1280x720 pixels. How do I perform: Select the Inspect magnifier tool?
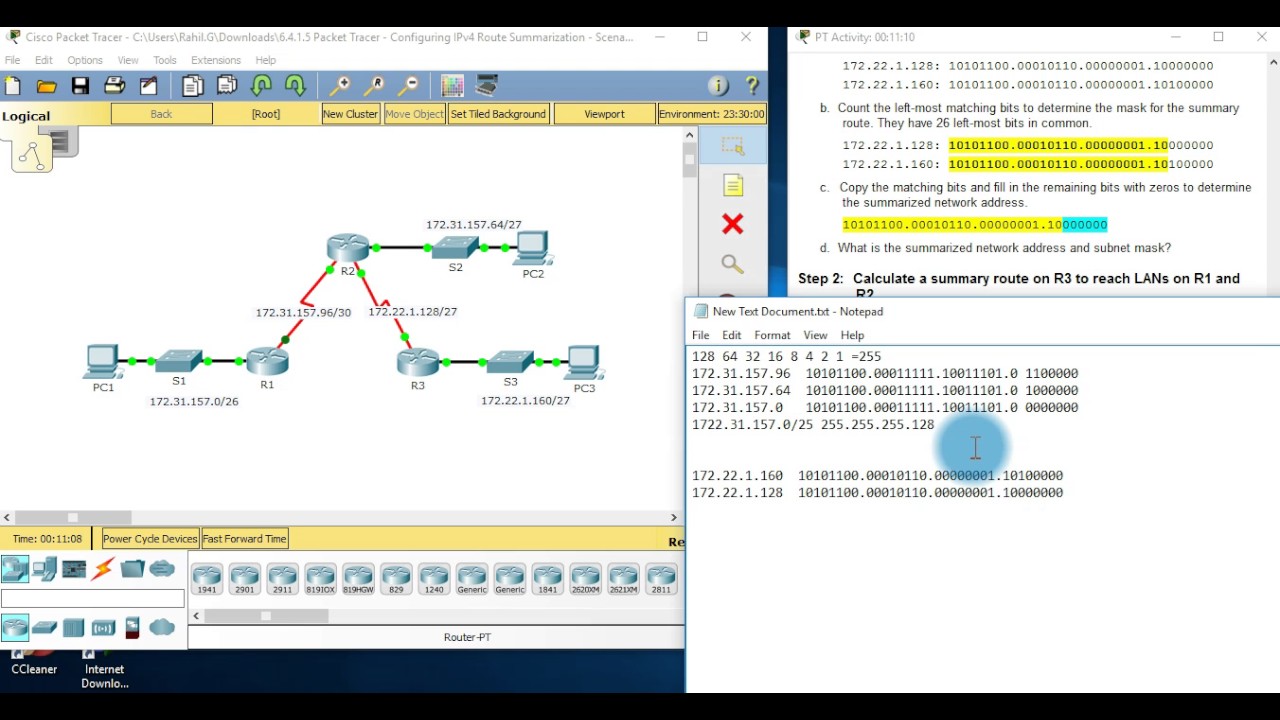click(733, 264)
